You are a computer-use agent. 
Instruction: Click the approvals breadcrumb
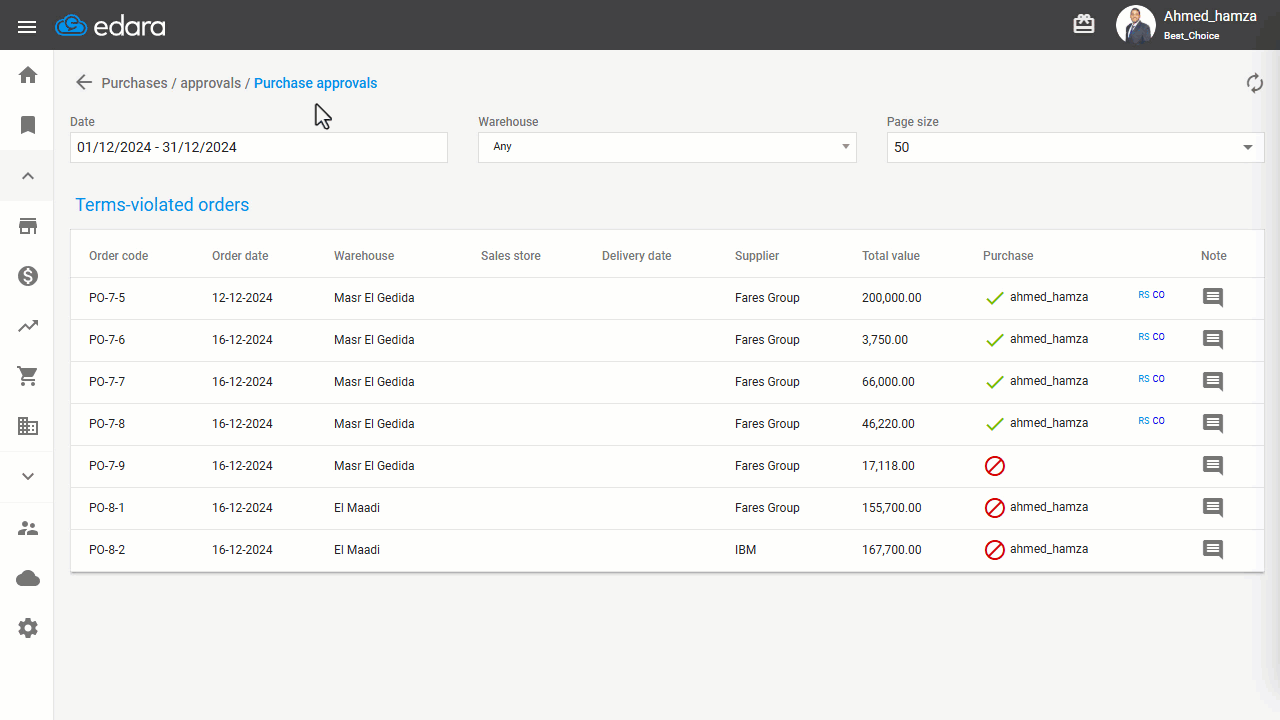[x=210, y=83]
